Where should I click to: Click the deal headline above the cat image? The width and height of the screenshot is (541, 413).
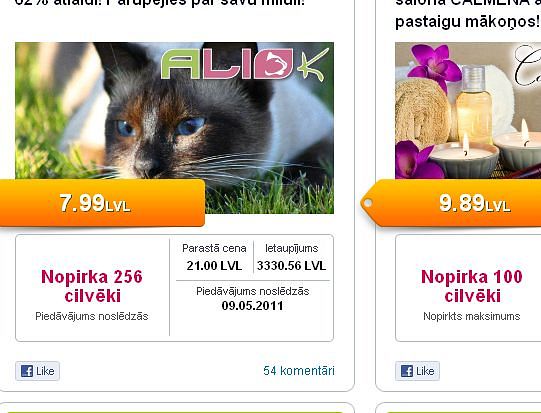coord(160,3)
